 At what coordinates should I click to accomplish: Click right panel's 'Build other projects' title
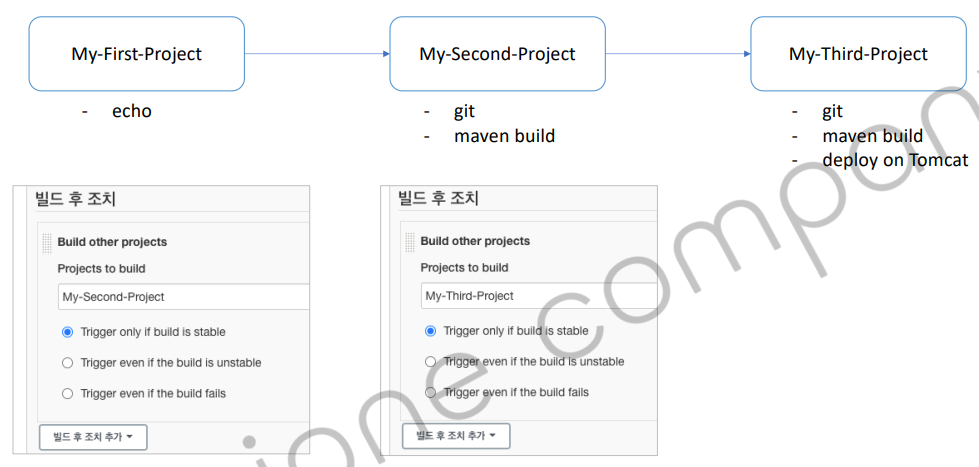pos(475,241)
